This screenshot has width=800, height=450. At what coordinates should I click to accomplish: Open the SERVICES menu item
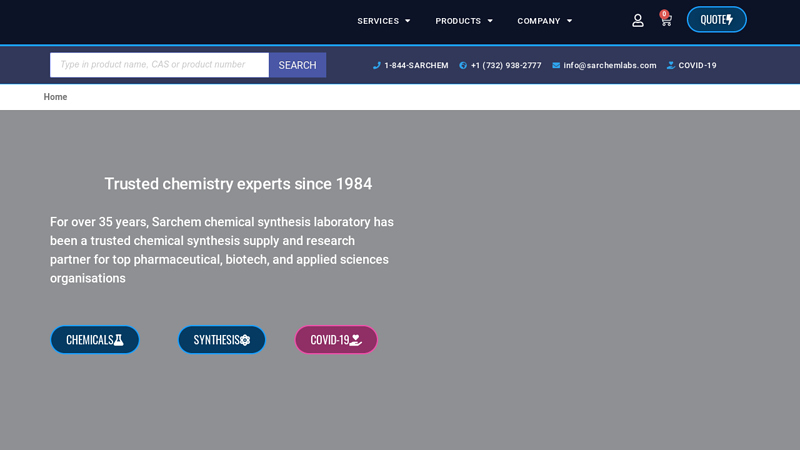tap(378, 21)
